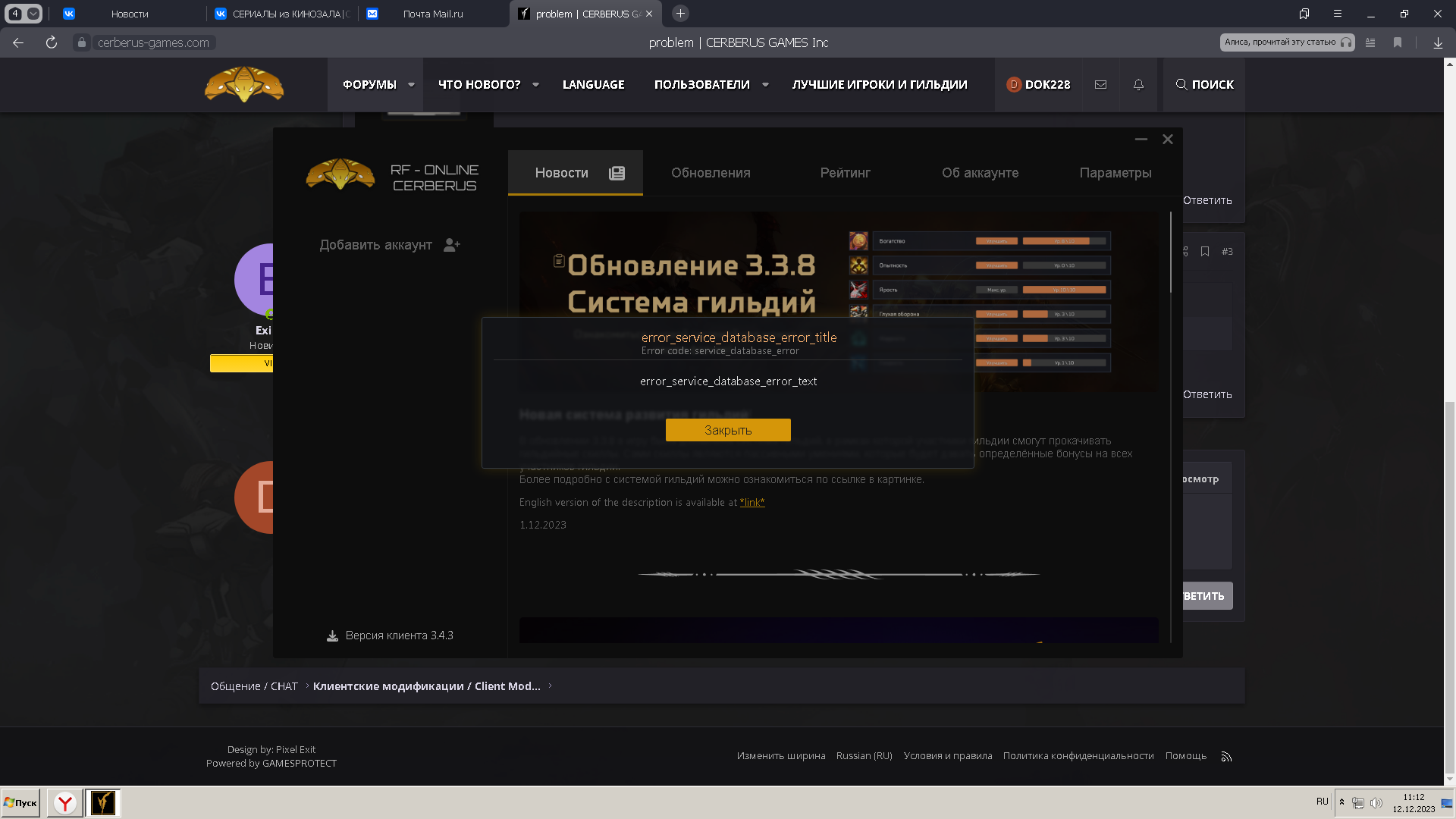1456x819 pixels.
Task: Reload the page with refresh icon
Action: pyautogui.click(x=52, y=42)
